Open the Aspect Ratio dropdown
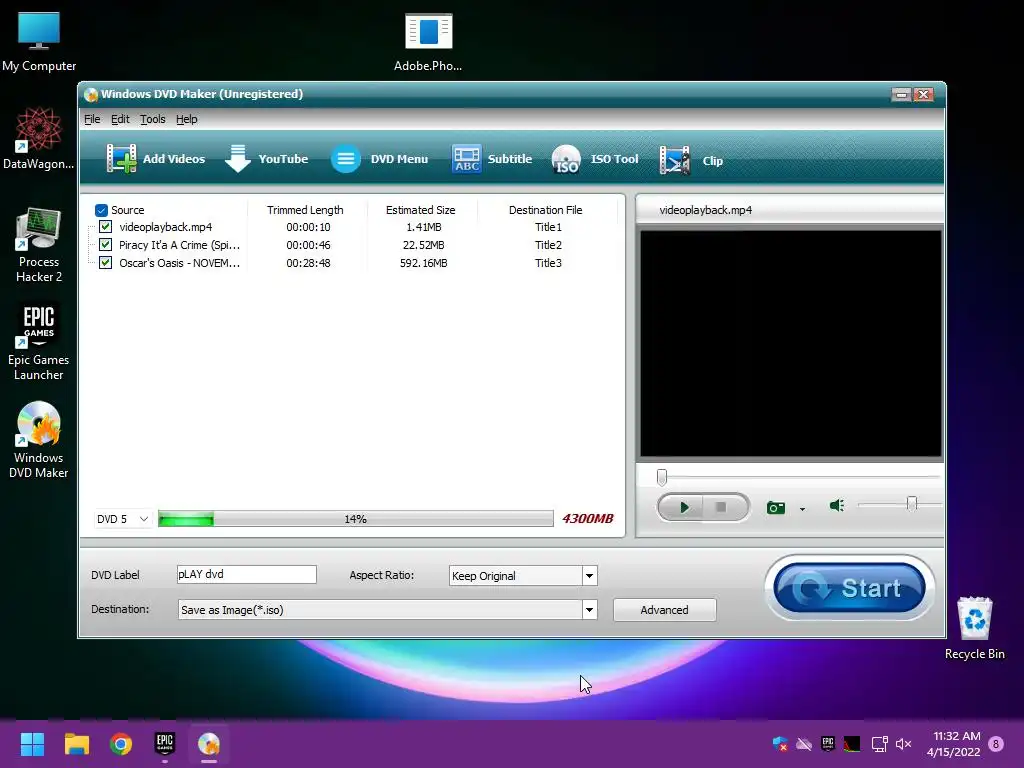The width and height of the screenshot is (1024, 768). tap(523, 576)
